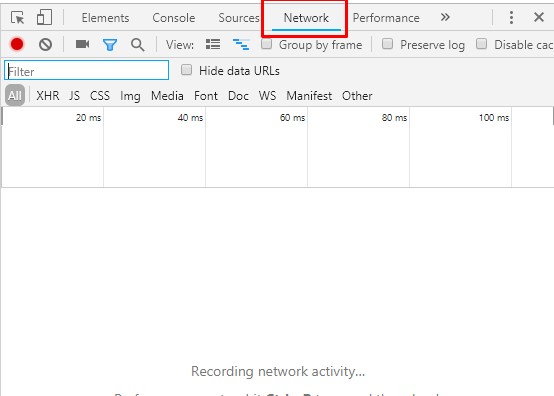The height and width of the screenshot is (396, 554).
Task: Filter requests by JS
Action: pyautogui.click(x=75, y=96)
